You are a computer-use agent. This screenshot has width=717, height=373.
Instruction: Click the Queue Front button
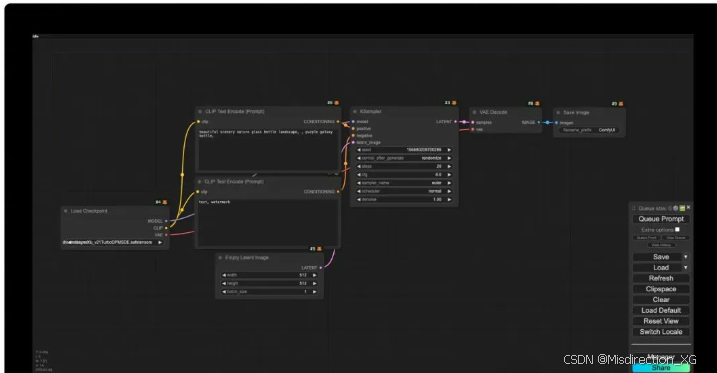(x=647, y=238)
